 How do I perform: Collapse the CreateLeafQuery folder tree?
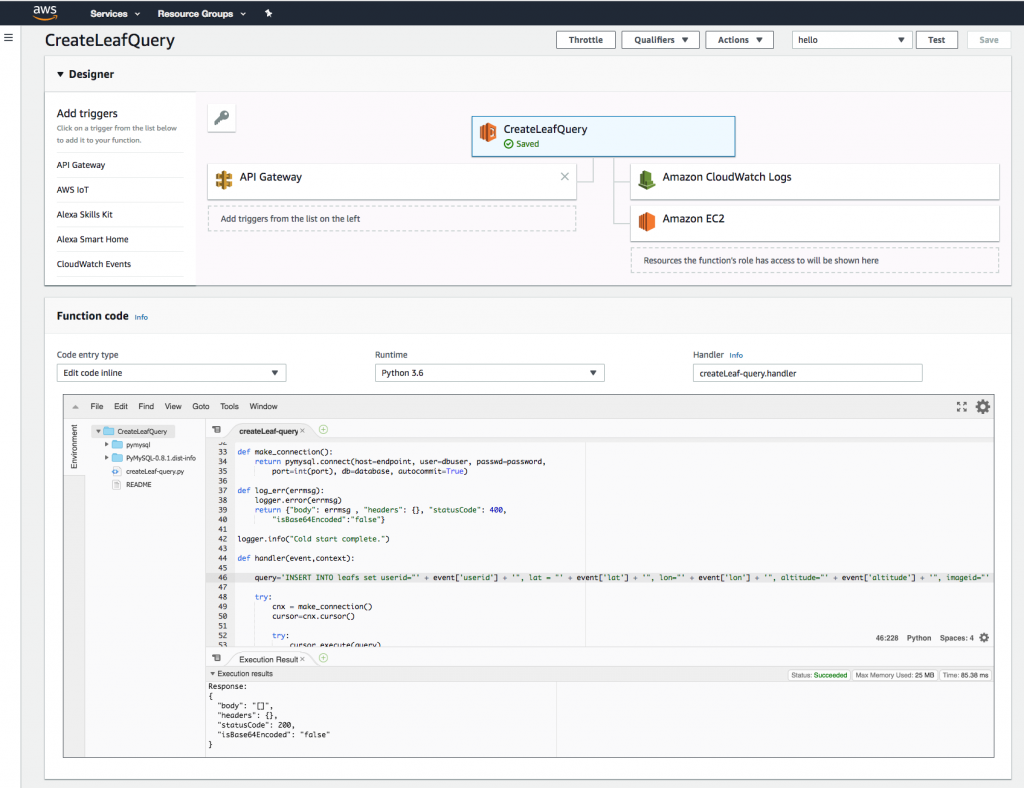coord(99,432)
